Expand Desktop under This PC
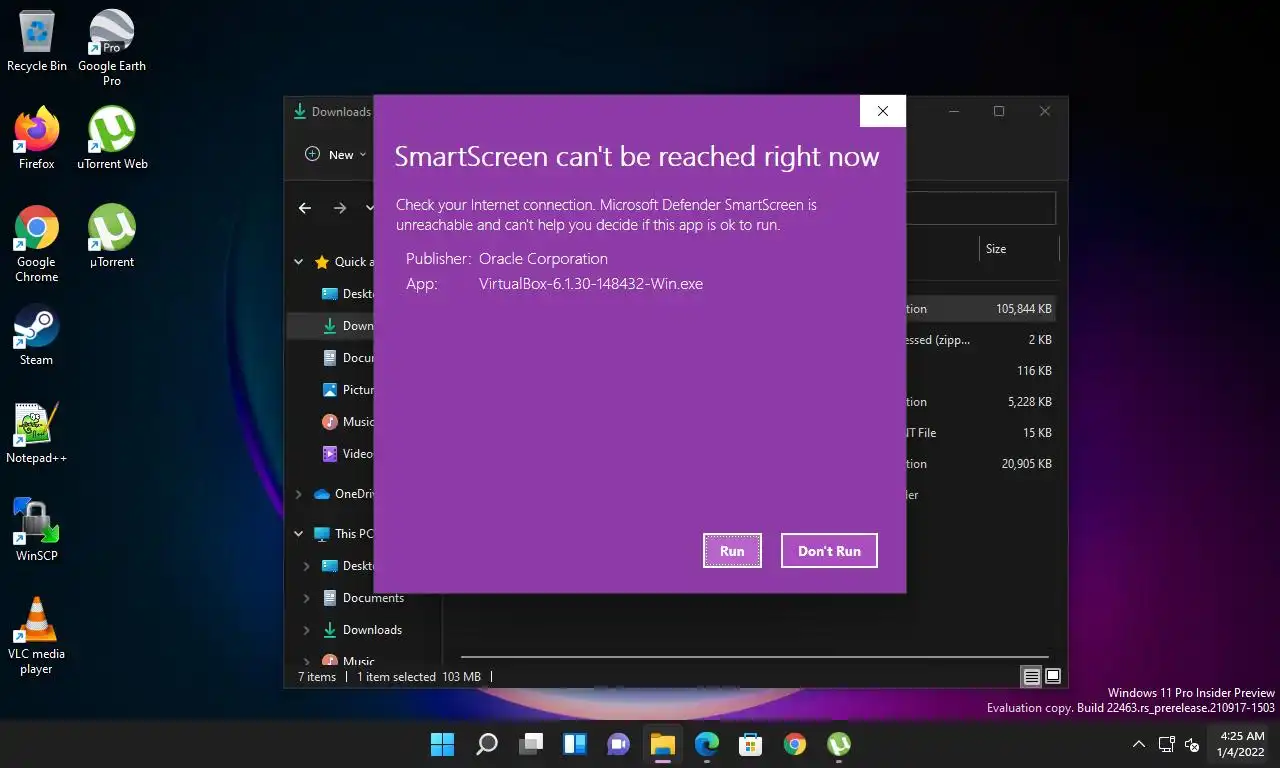This screenshot has width=1280, height=768. (307, 566)
